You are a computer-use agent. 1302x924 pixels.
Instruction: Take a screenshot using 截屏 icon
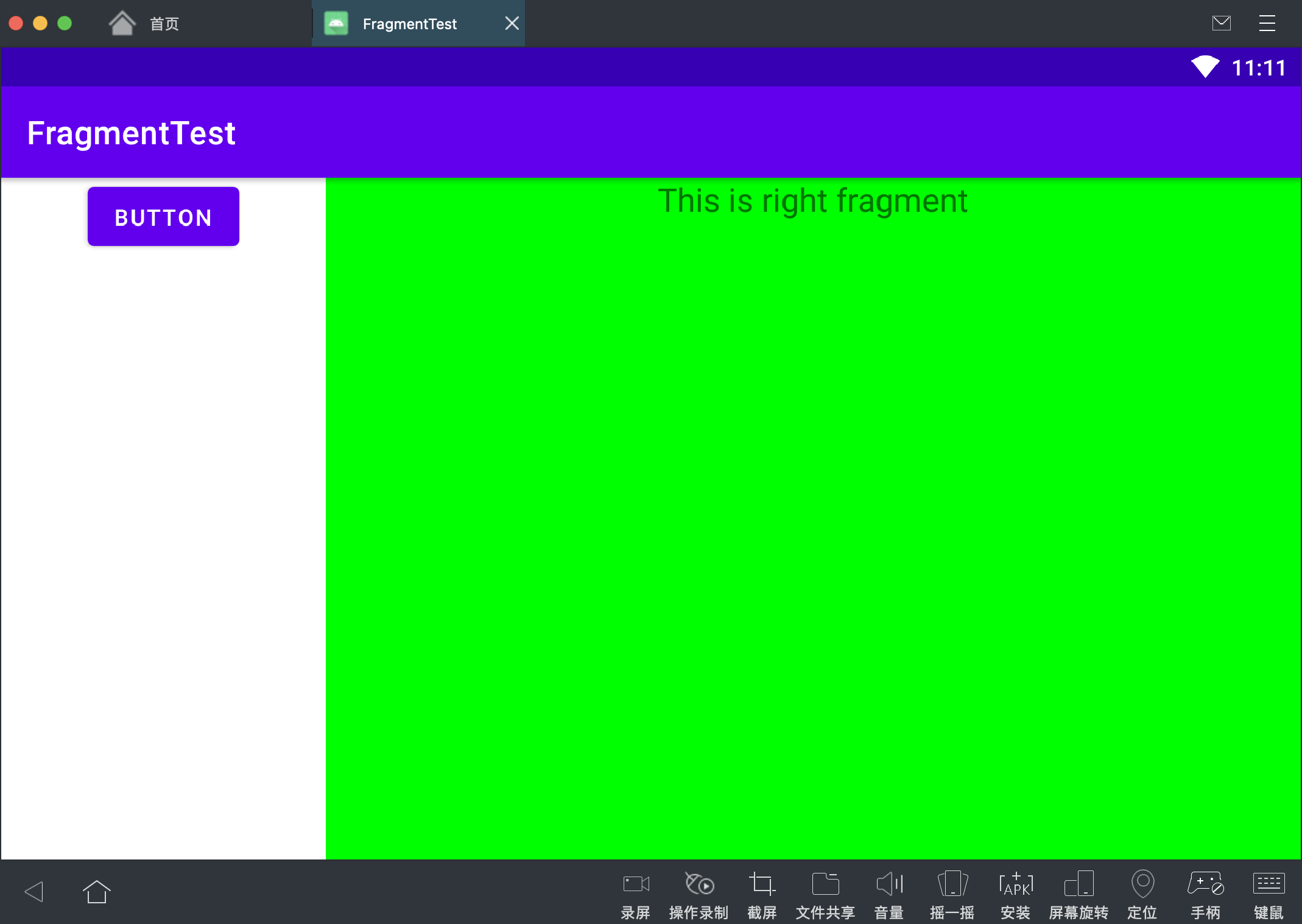[x=762, y=884]
